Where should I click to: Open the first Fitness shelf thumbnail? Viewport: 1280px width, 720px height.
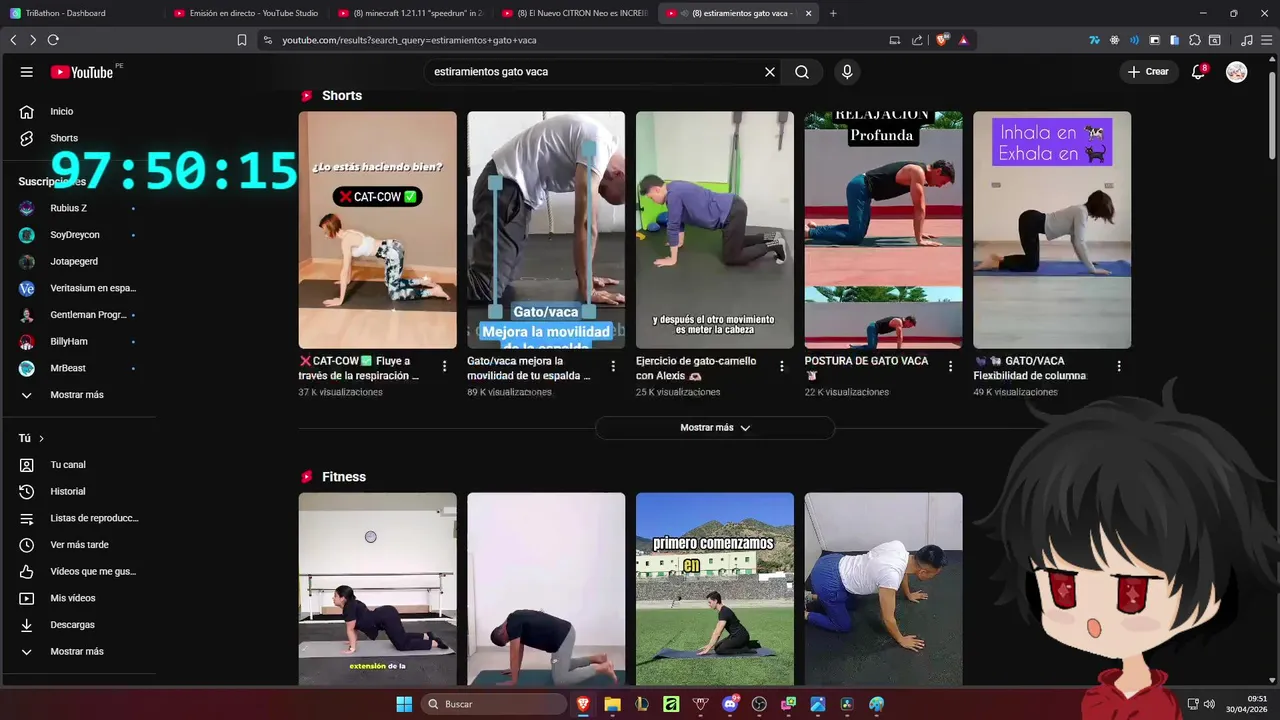click(377, 588)
